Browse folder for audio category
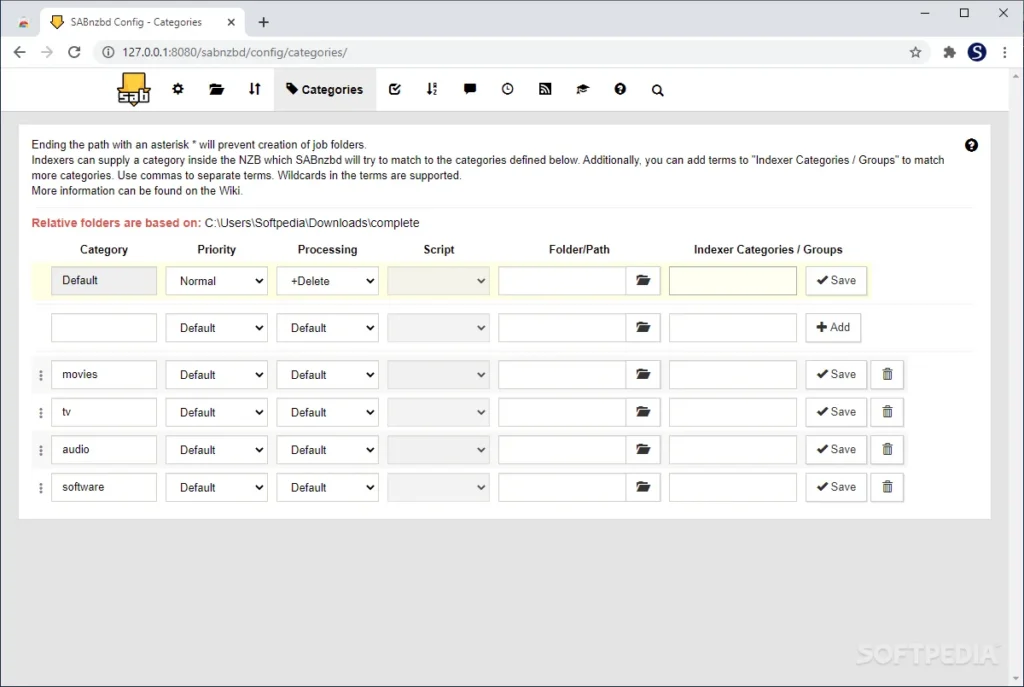This screenshot has height=687, width=1024. coord(643,450)
